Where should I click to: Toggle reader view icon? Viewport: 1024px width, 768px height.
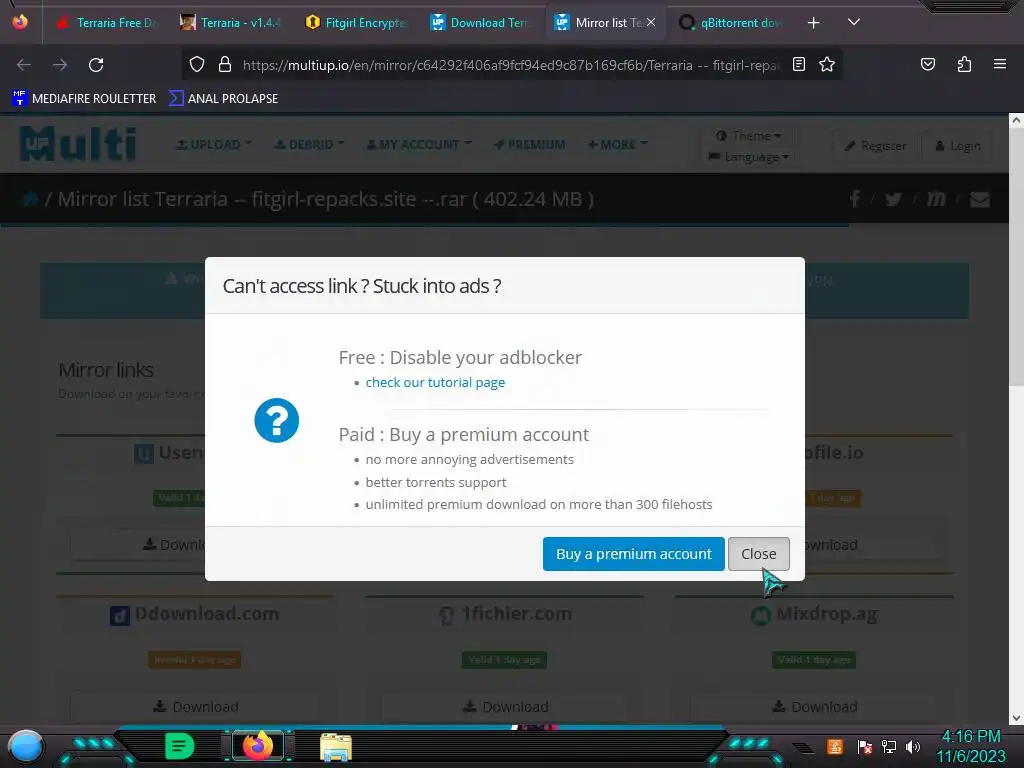click(x=799, y=64)
